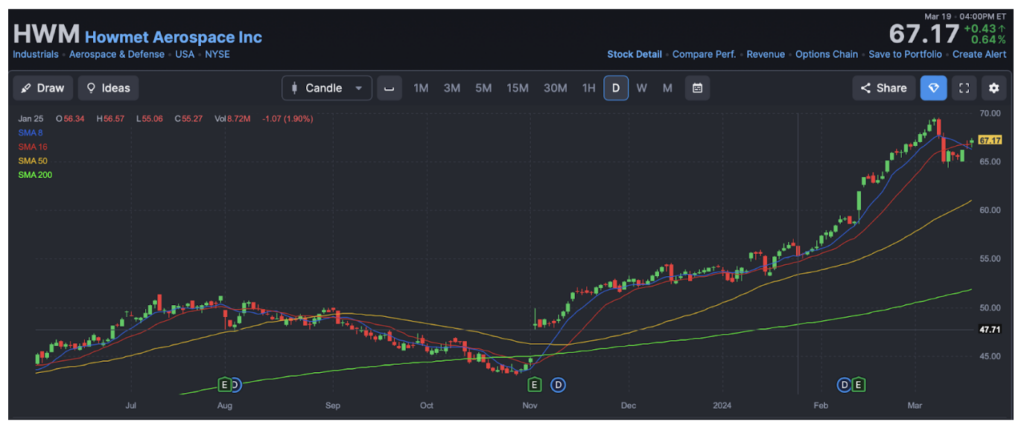Click Howmet Aerospace Inc company name
The width and height of the screenshot is (1024, 425).
tap(174, 37)
